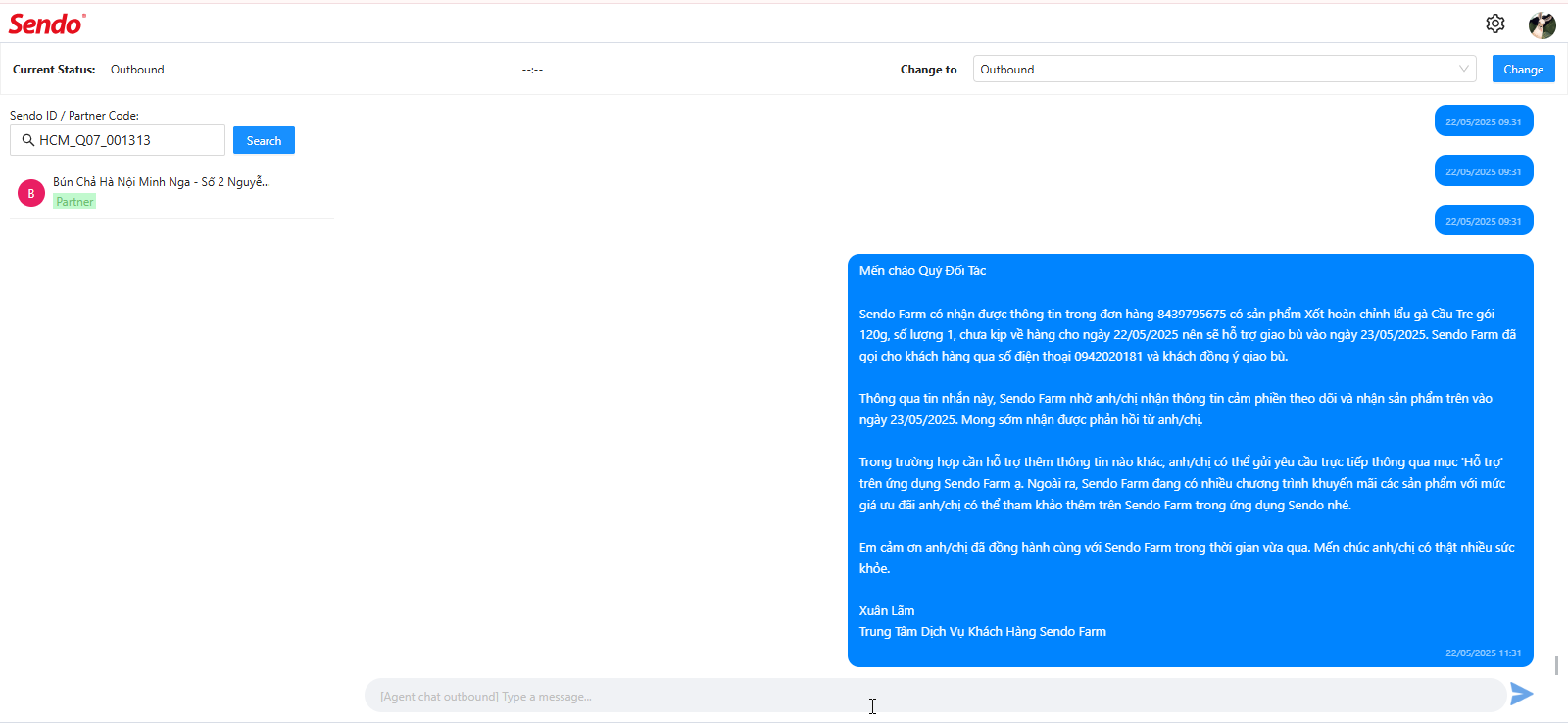Click the second 22/05/2025 09:31 message bubble
Screen dimensions: 1568x726
1484,170
